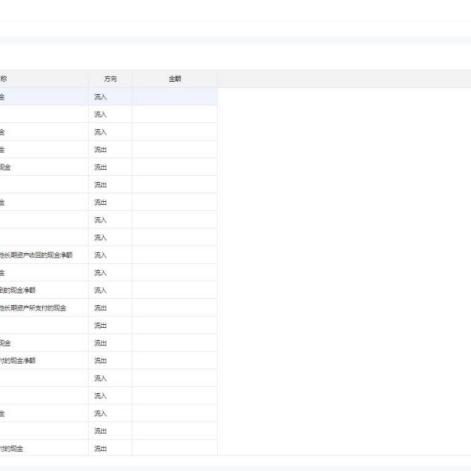This screenshot has height=471, width=471.
Task: Edit the 金额 cell in the bottom row
Action: (175, 448)
